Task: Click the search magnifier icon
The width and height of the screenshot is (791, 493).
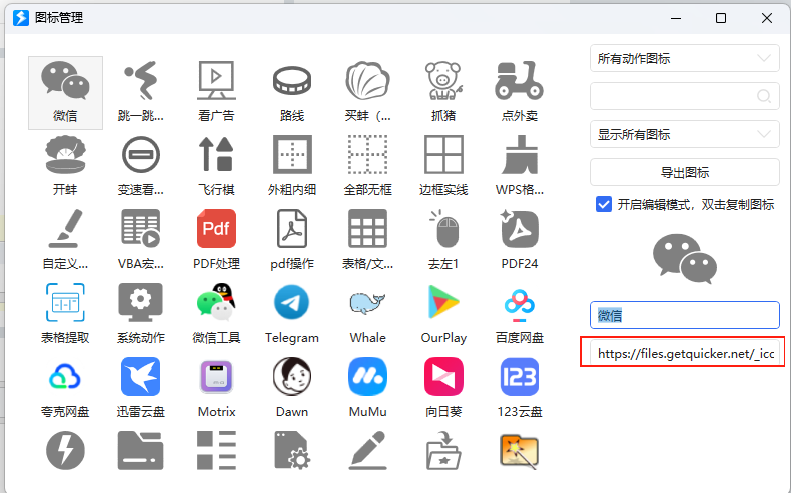Action: point(764,96)
